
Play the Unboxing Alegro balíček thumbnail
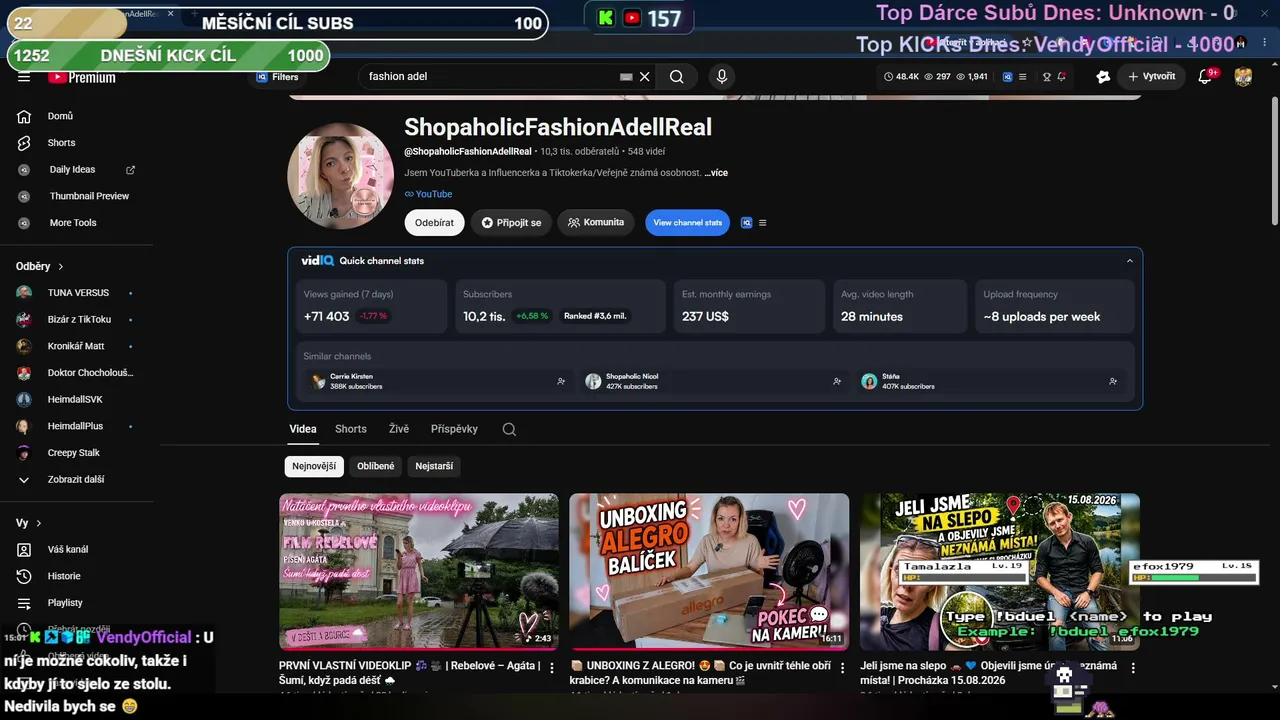709,572
